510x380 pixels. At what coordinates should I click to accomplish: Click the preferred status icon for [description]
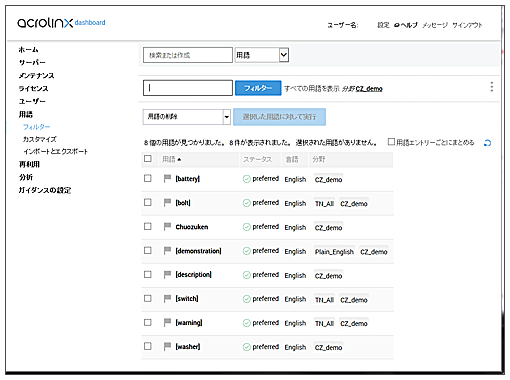247,275
